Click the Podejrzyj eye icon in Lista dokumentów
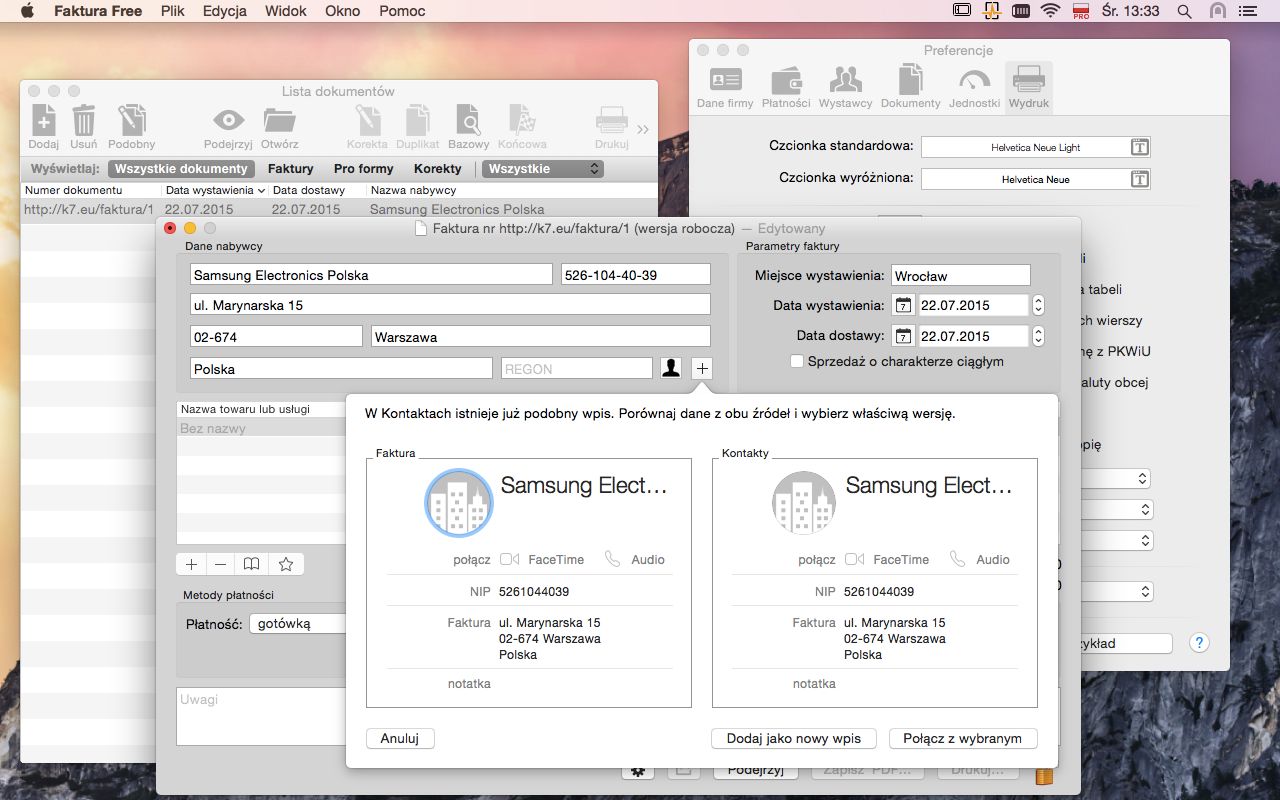This screenshot has height=800, width=1280. (x=228, y=121)
